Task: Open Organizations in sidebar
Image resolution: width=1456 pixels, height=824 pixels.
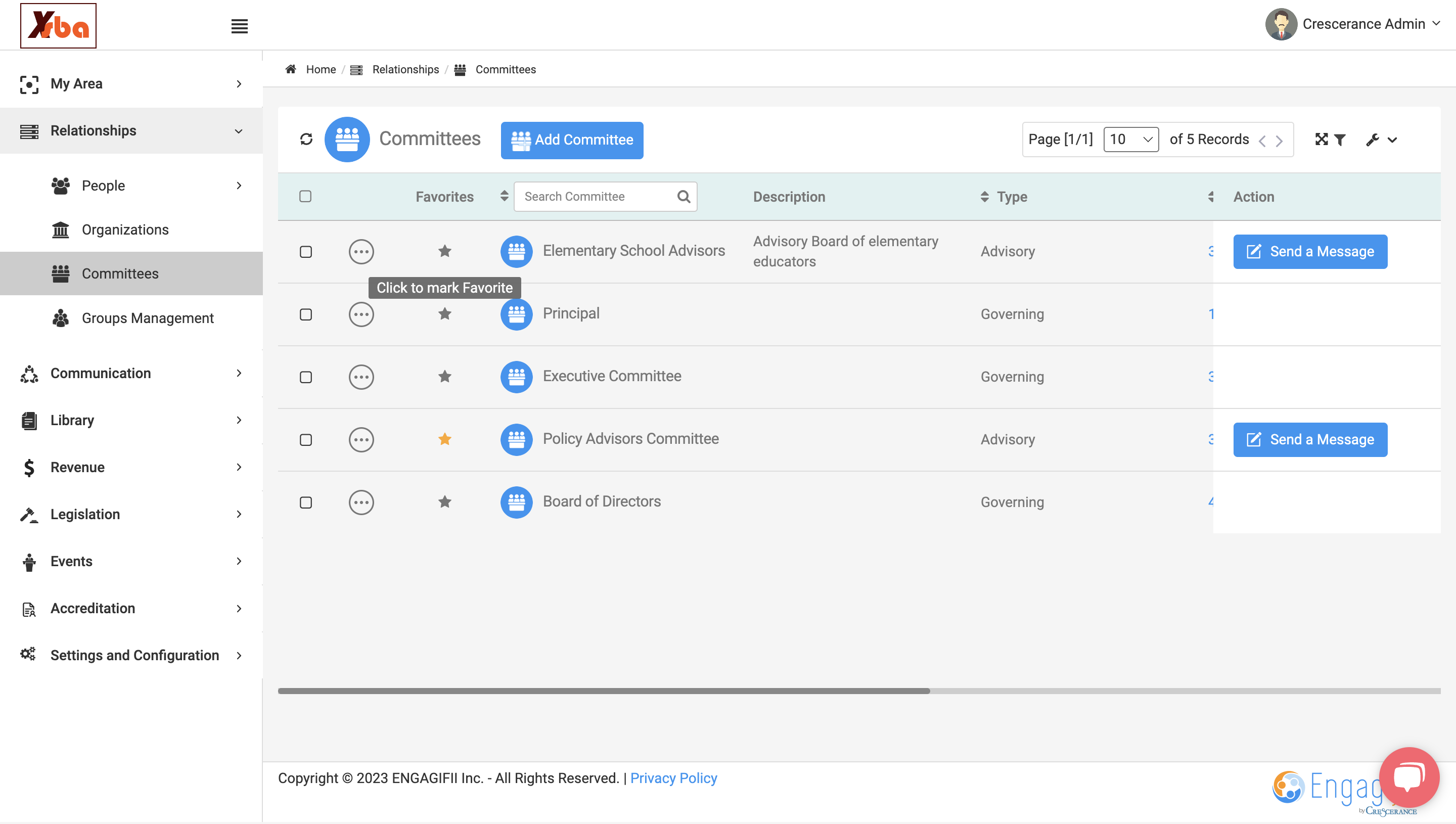Action: click(x=125, y=230)
